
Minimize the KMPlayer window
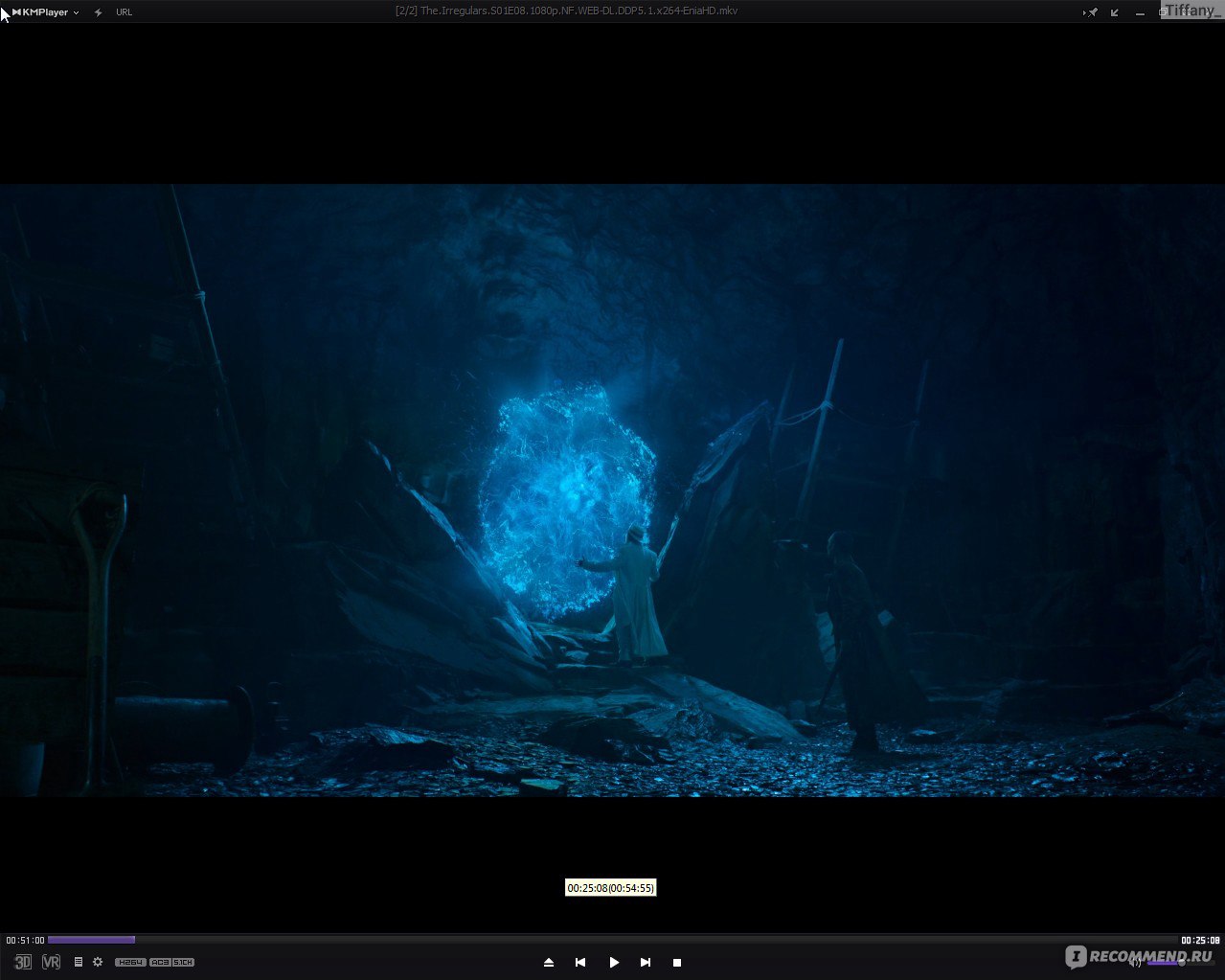[1140, 12]
